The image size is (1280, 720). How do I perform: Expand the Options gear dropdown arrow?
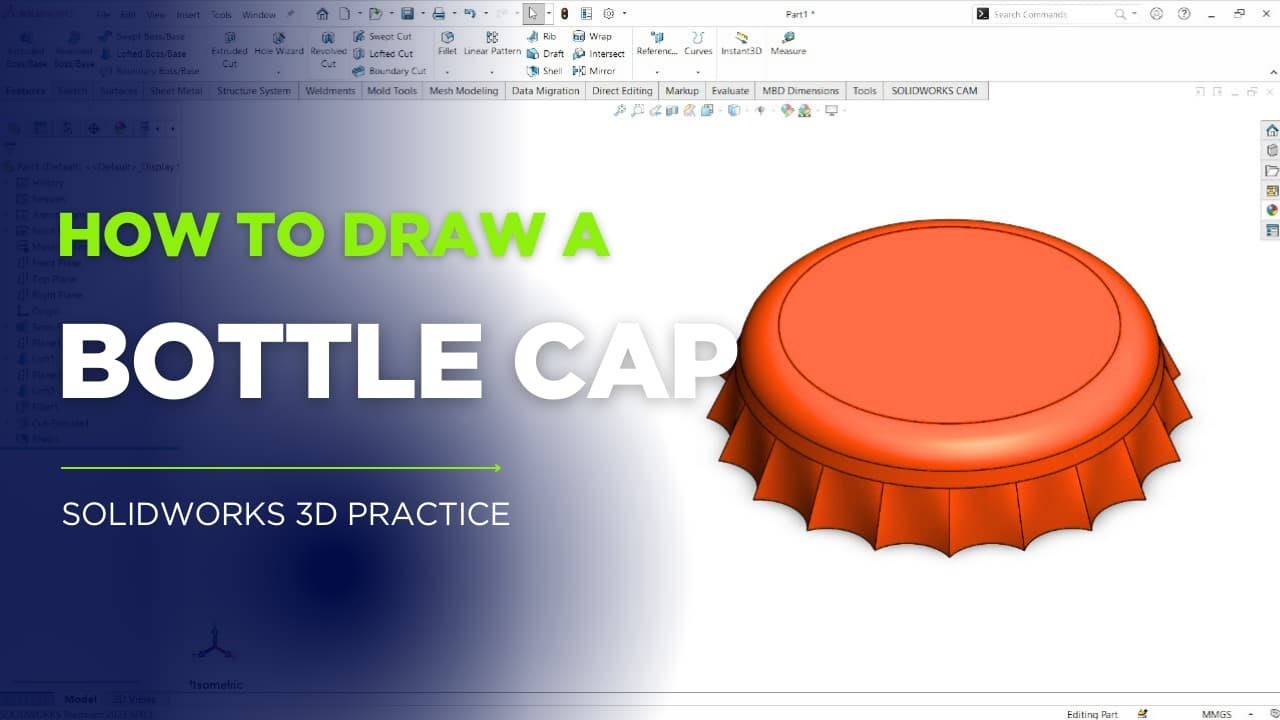[624, 14]
